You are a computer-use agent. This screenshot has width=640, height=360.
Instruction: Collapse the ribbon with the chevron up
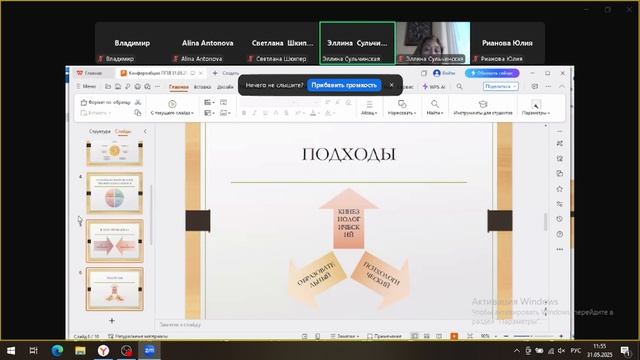click(x=562, y=87)
